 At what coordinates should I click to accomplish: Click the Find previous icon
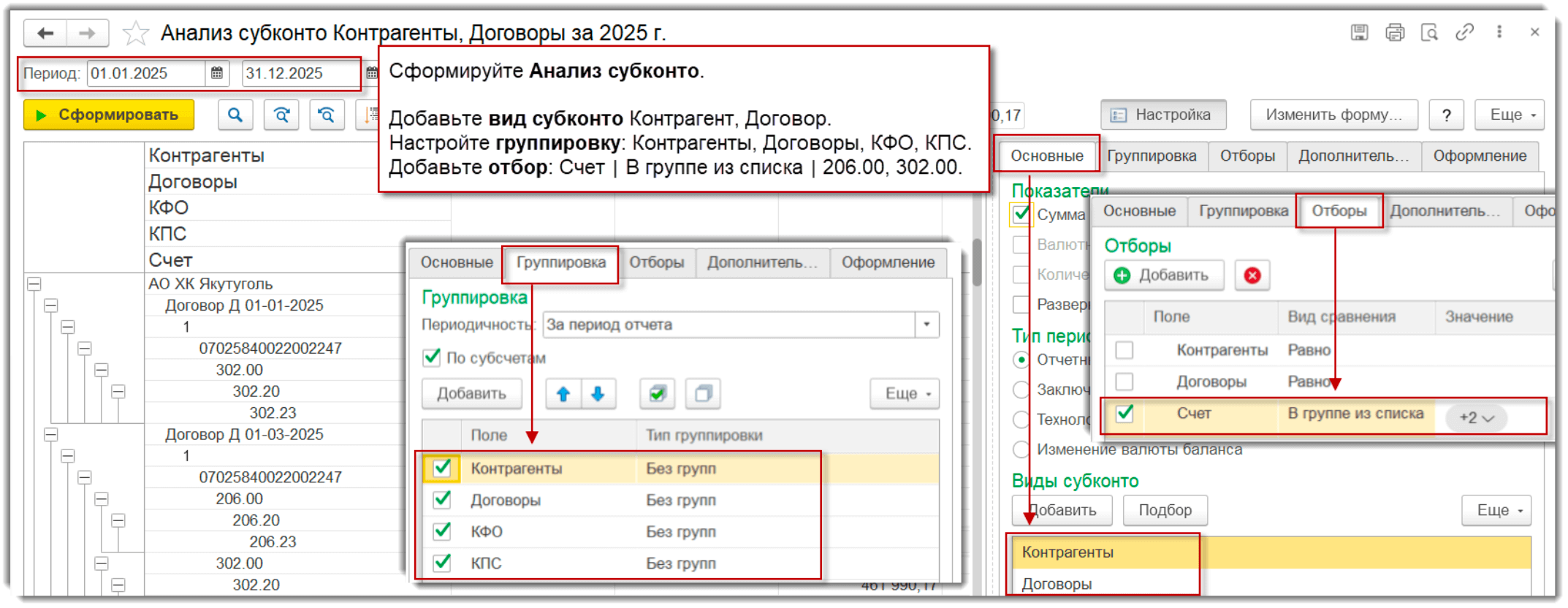click(x=327, y=115)
